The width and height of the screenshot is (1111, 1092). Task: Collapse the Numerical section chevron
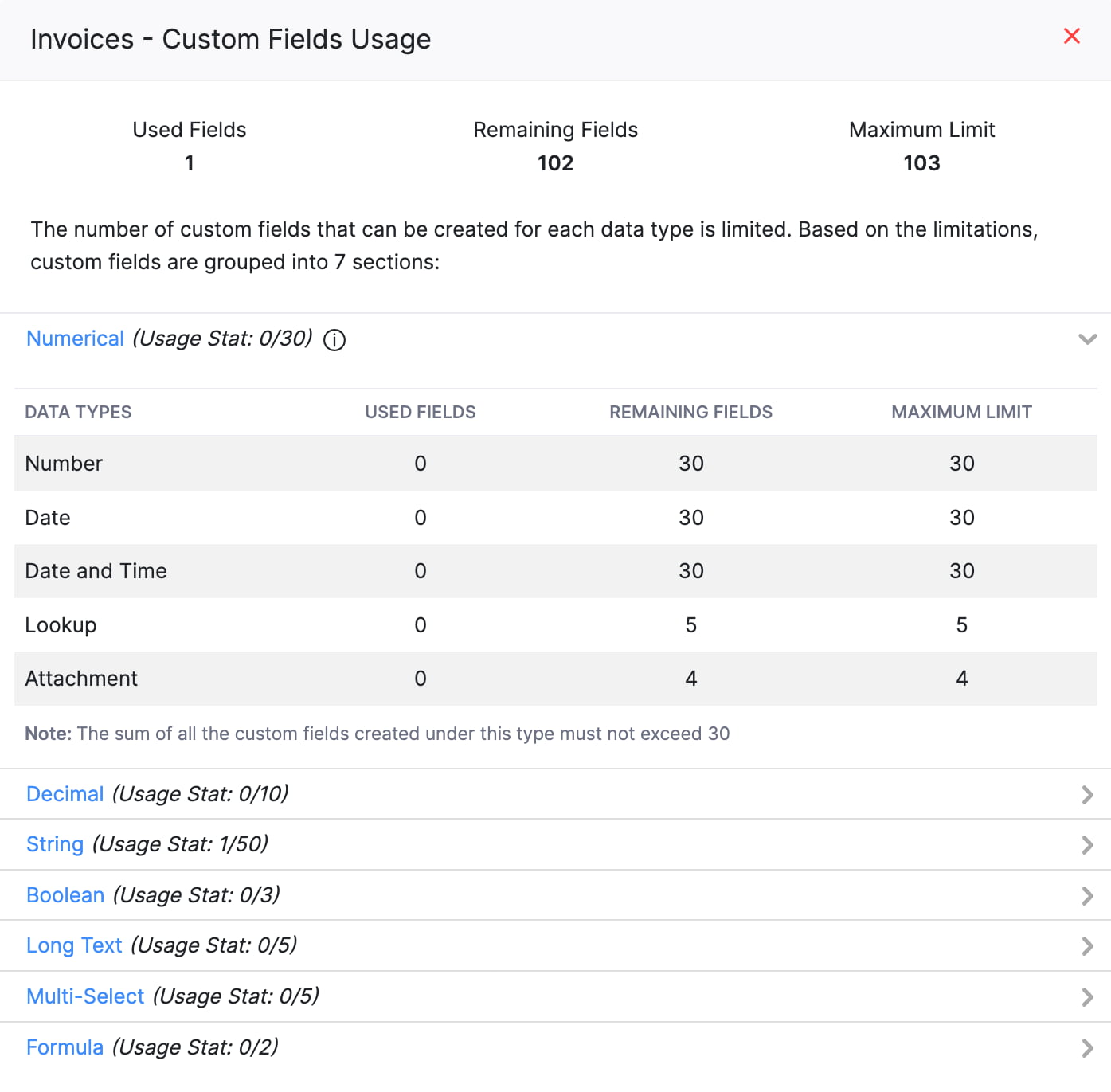click(x=1088, y=339)
